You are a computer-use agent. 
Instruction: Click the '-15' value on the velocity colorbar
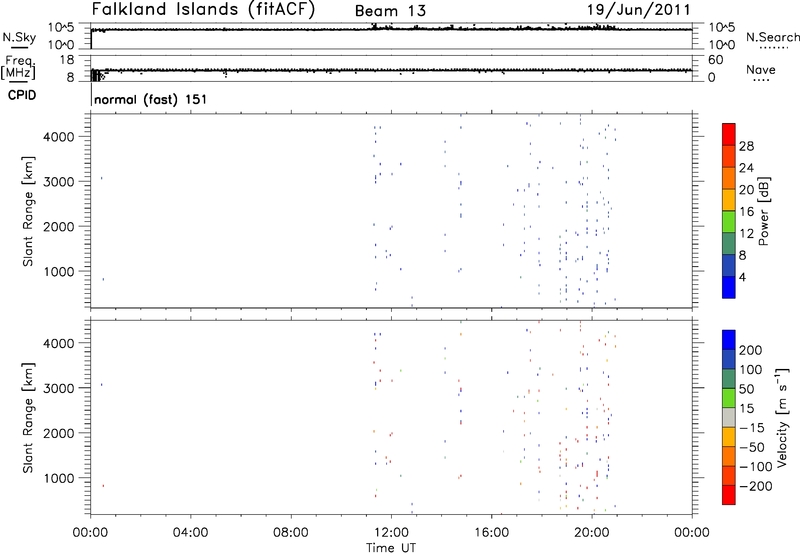point(752,428)
